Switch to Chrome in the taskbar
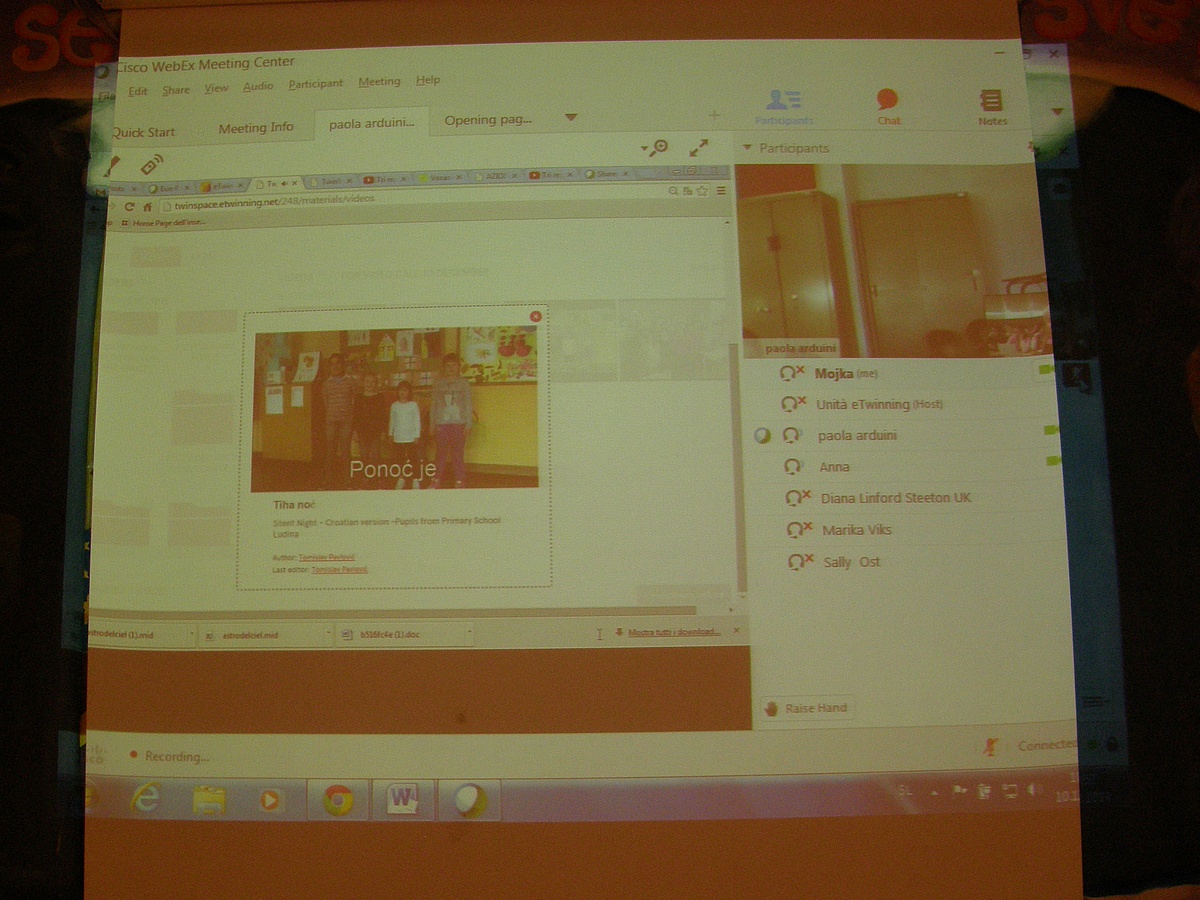Screen dimensions: 1200x900 click(338, 800)
